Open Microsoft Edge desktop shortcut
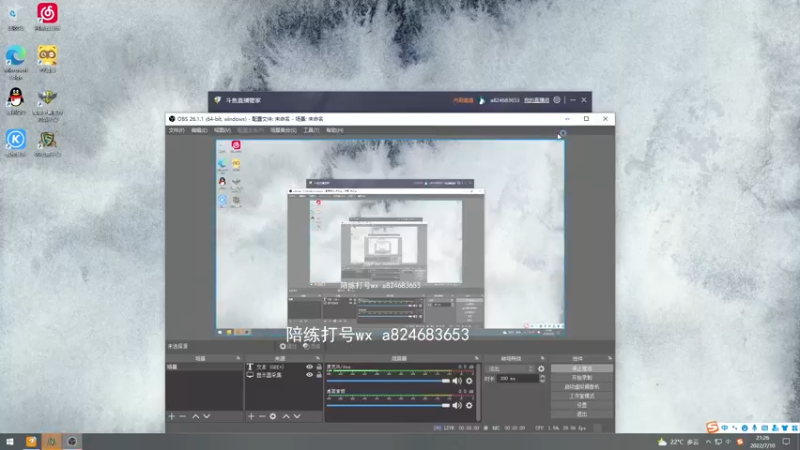The image size is (800, 450). (16, 62)
